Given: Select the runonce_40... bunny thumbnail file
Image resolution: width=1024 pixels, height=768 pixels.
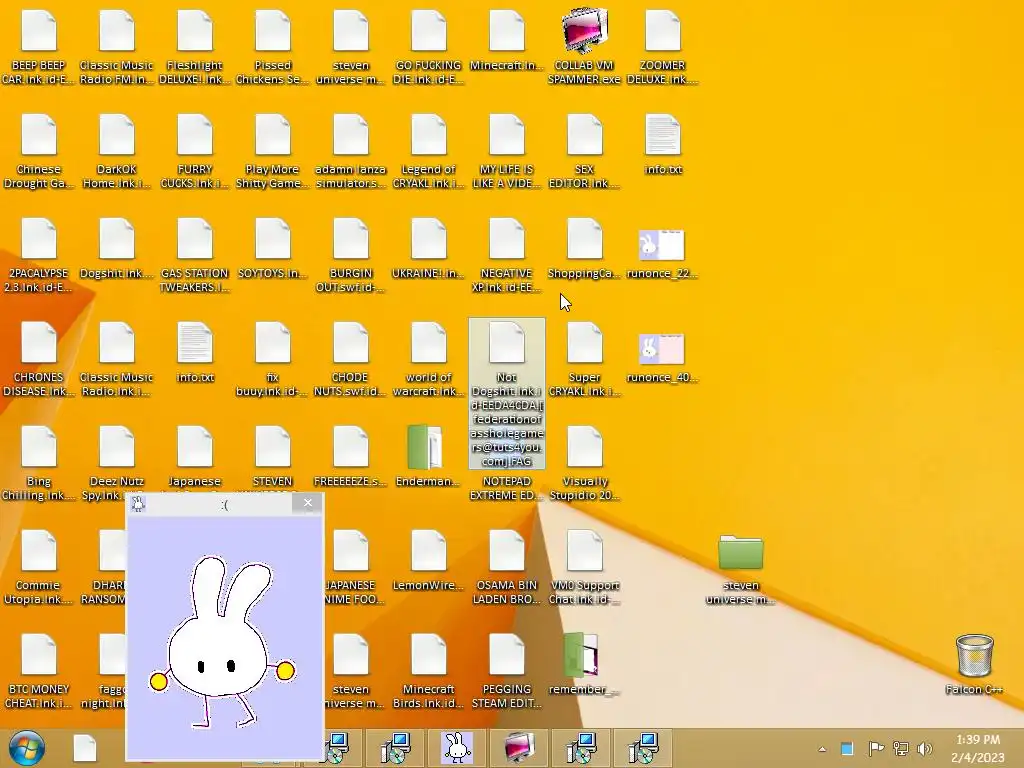Looking at the screenshot, I should [662, 358].
